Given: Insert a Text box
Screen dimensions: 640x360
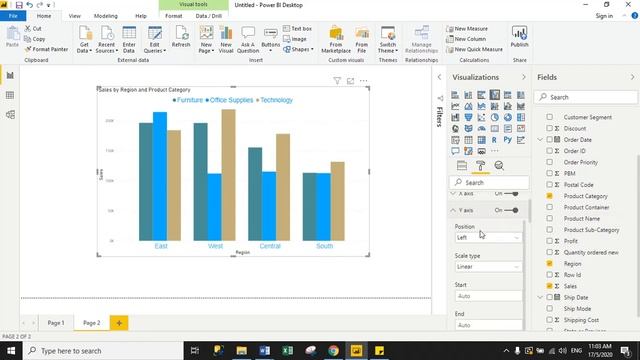Looking at the screenshot, I should click(x=298, y=29).
